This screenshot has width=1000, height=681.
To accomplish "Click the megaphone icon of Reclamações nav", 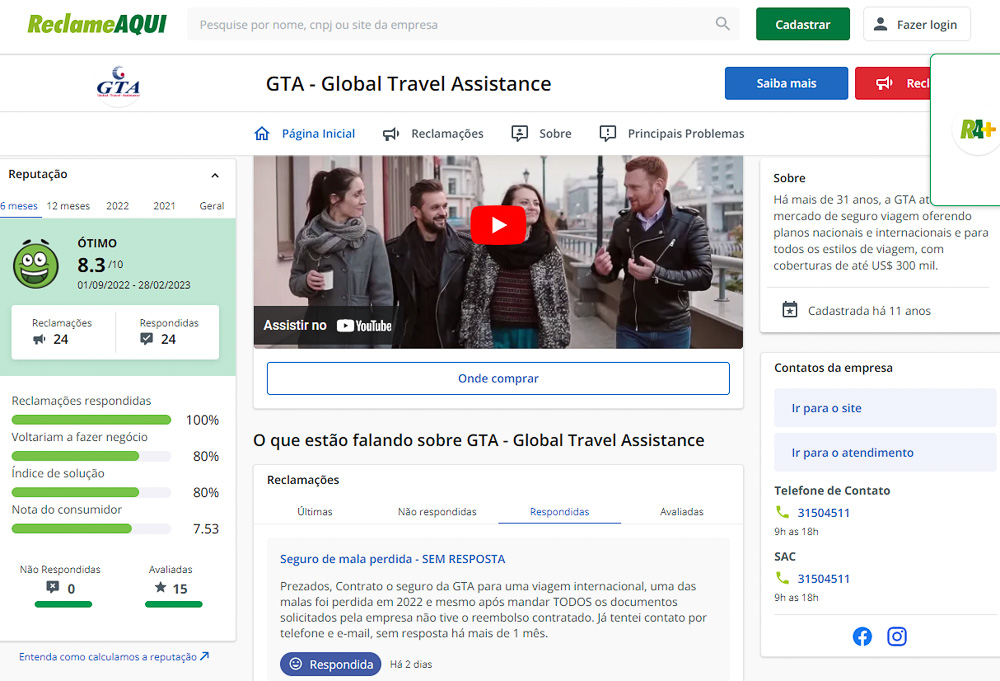I will click(x=390, y=134).
